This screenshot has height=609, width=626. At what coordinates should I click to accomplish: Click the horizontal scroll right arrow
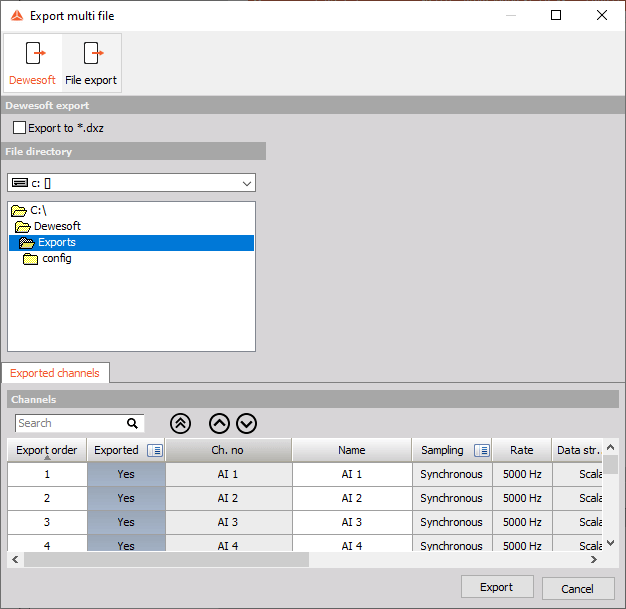point(594,559)
